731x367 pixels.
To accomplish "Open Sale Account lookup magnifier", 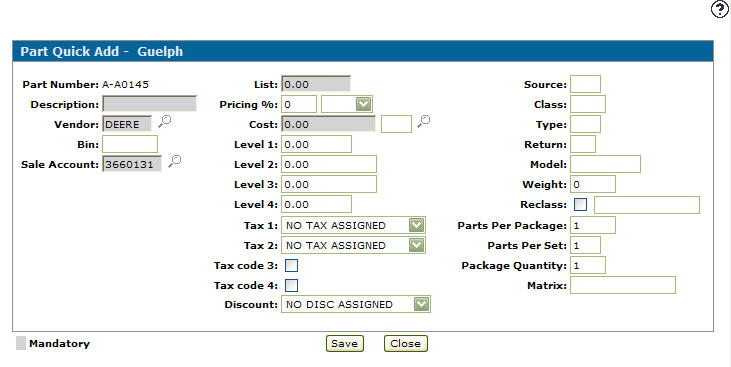I will click(x=174, y=161).
